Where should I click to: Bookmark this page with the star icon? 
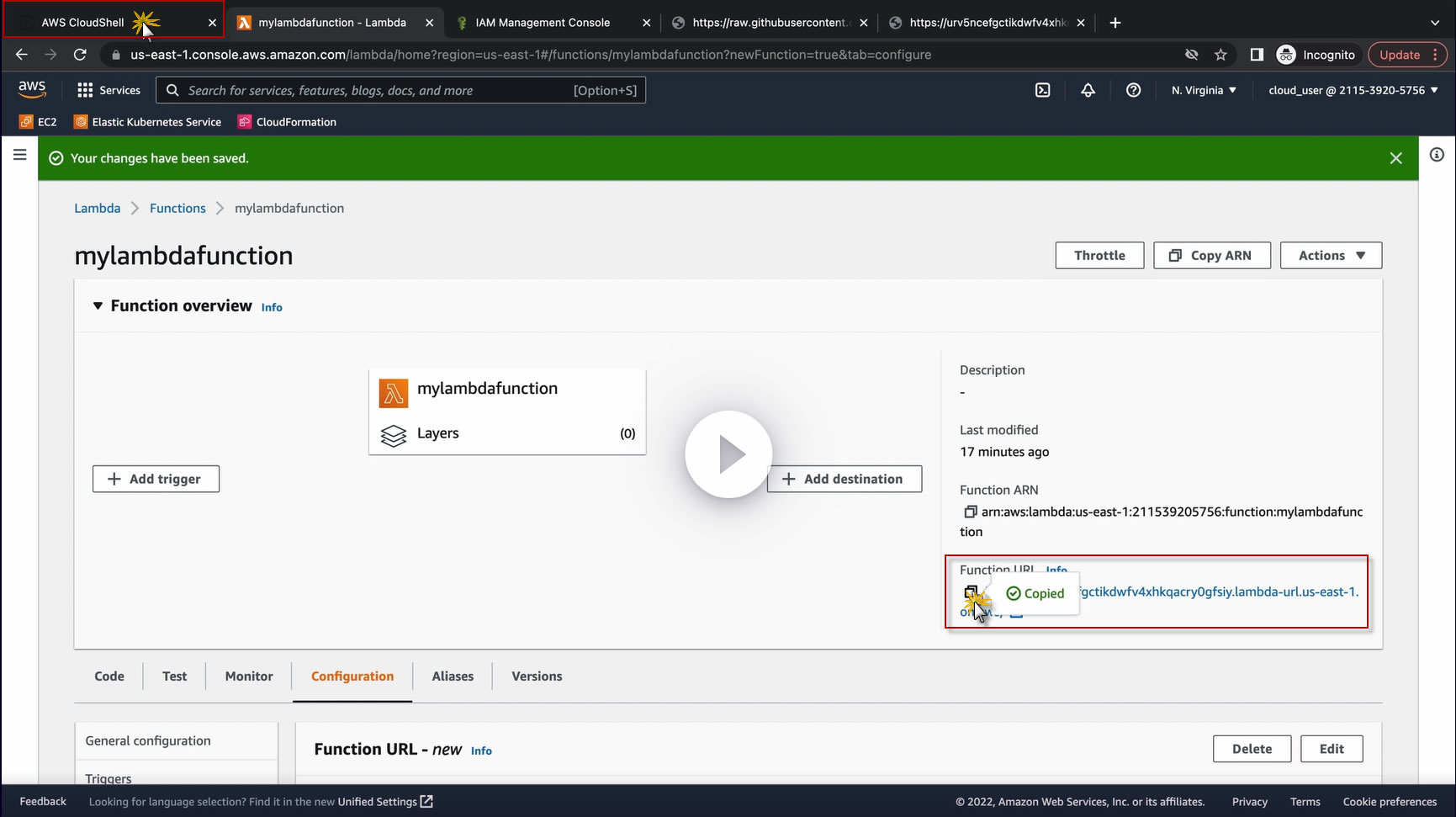(x=1220, y=55)
